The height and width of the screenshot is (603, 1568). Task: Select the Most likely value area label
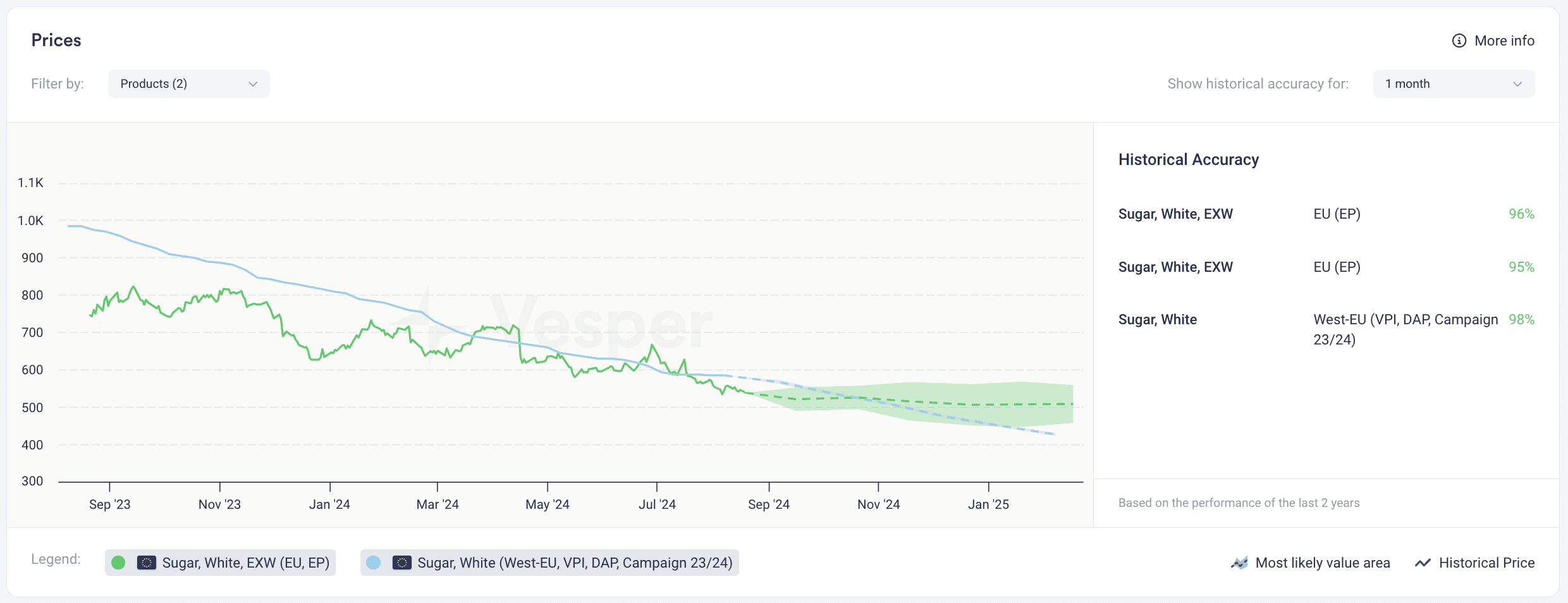pos(1323,563)
